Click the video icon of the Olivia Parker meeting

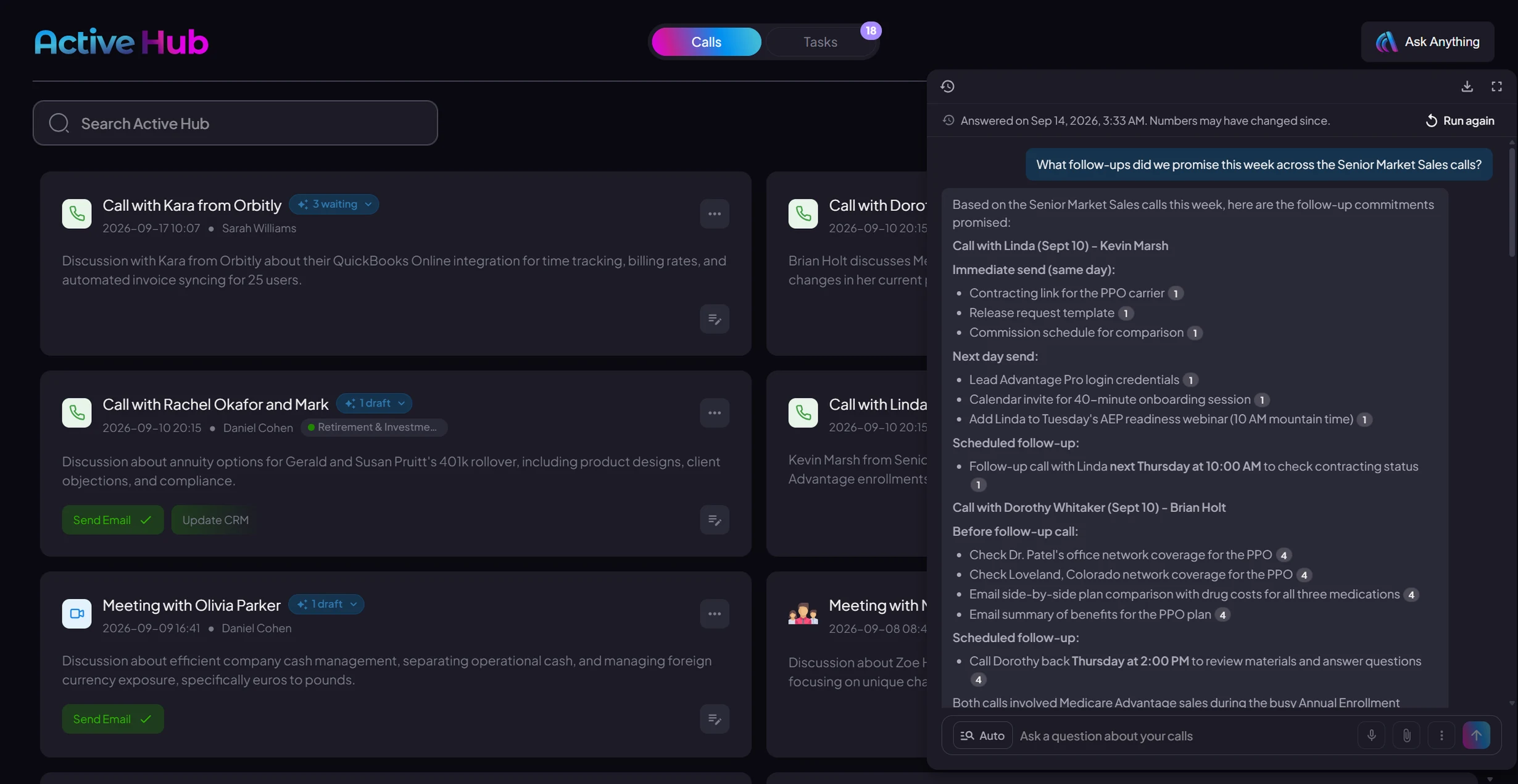point(77,614)
